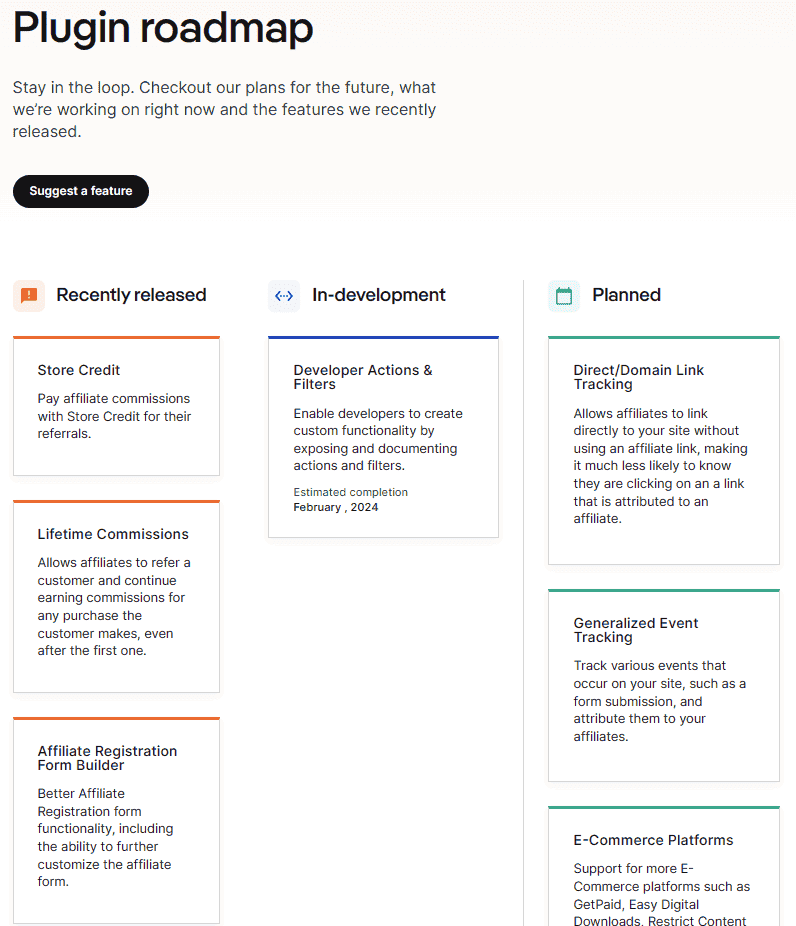Click the orange Recently released alert icon
Image resolution: width=796 pixels, height=926 pixels.
point(29,295)
